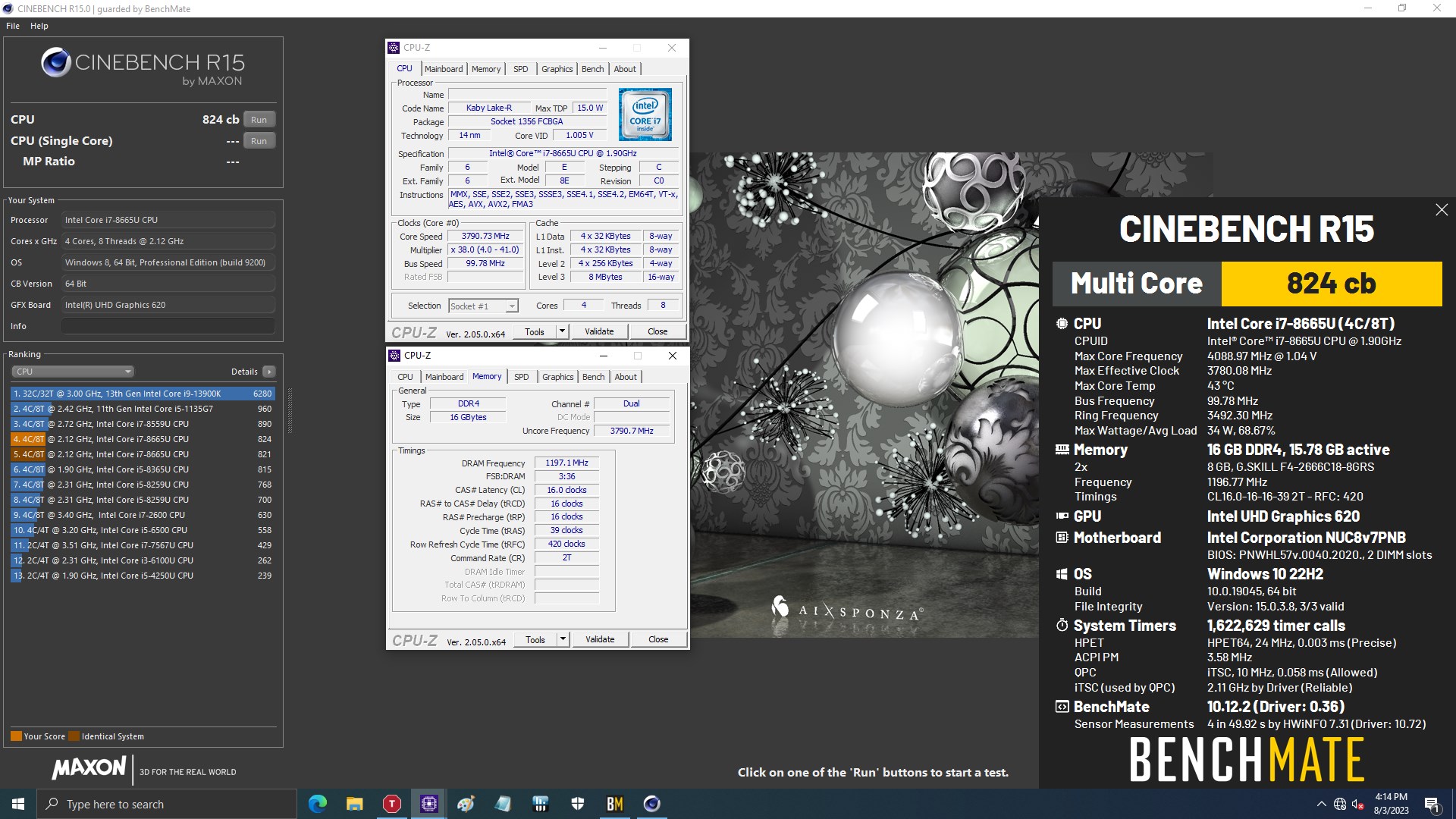Click Close button in top CPU-Z window
The width and height of the screenshot is (1456, 819).
tap(657, 332)
